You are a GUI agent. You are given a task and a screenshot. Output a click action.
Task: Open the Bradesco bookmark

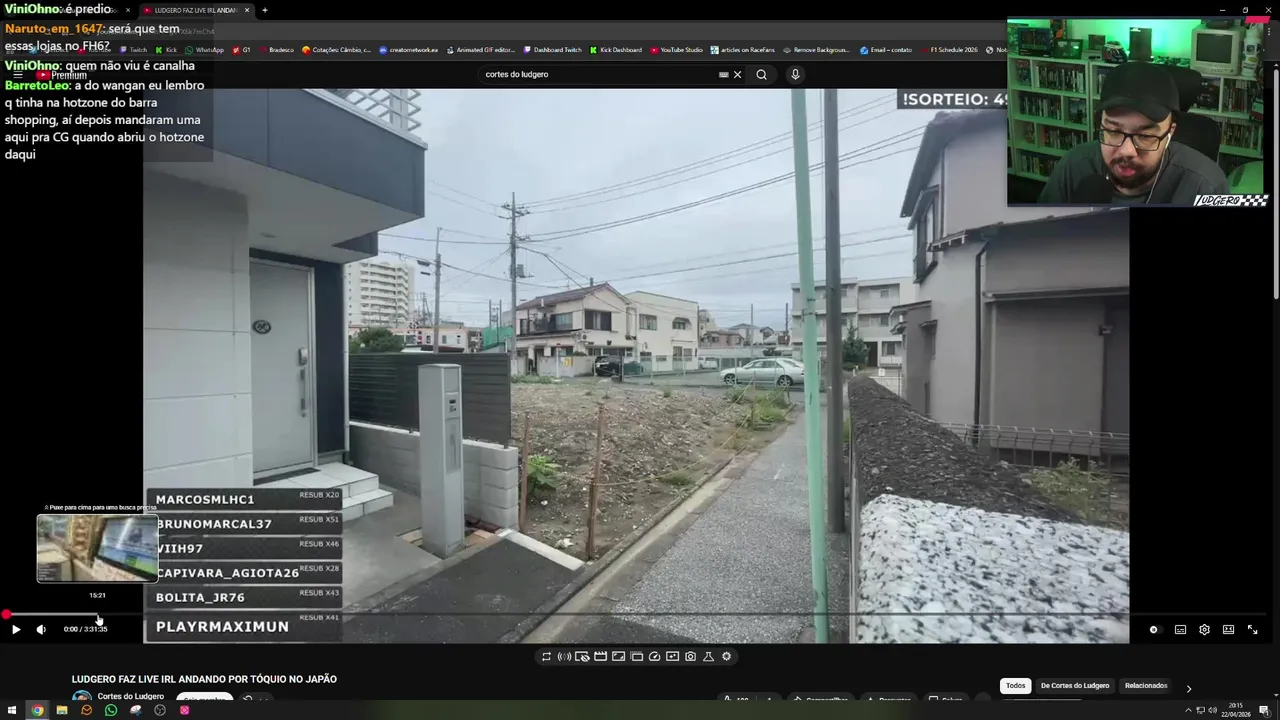coord(276,50)
